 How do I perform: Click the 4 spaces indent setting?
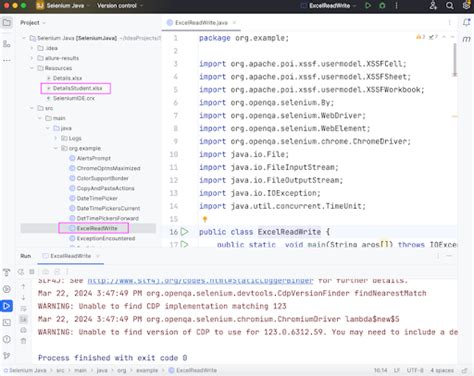[442, 370]
